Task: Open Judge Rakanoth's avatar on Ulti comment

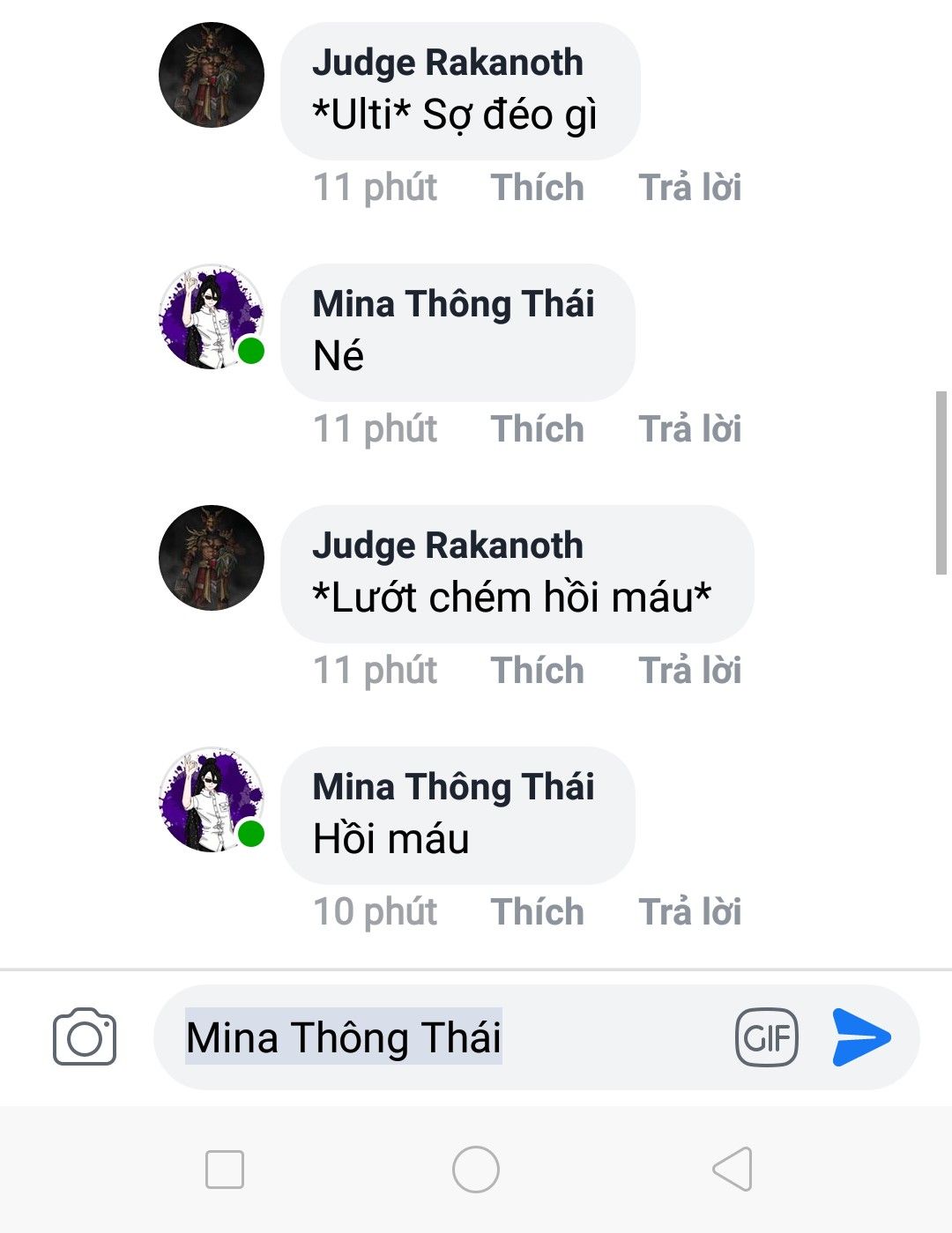Action: pos(212,75)
